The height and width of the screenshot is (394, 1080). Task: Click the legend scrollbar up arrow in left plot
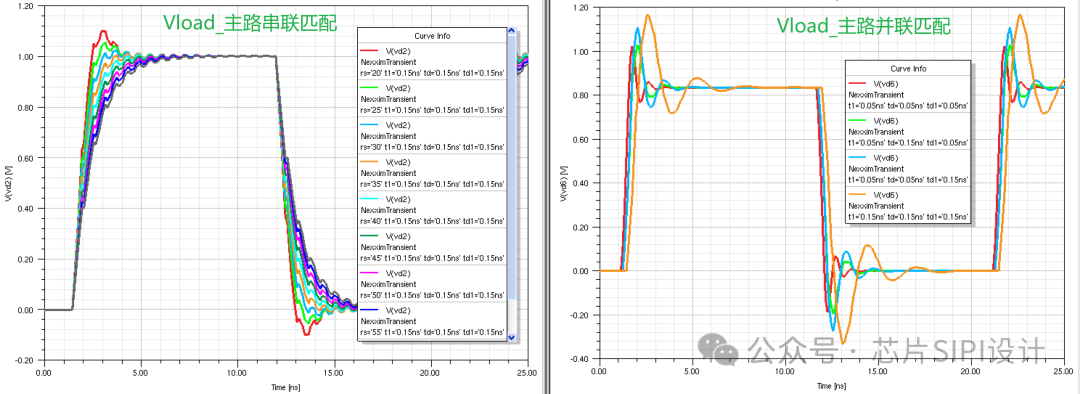511,31
